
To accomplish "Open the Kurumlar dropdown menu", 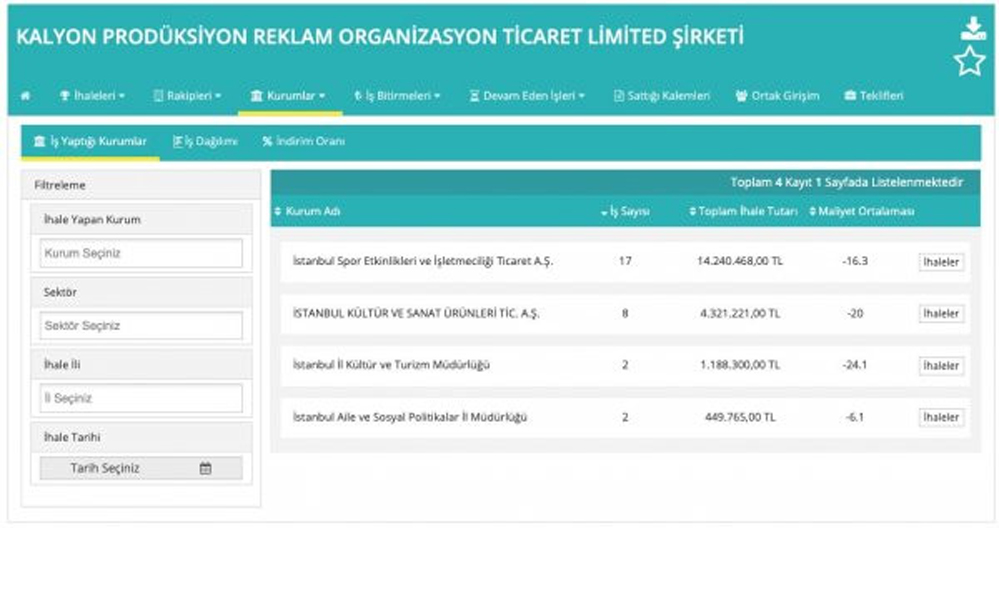I will tap(288, 96).
